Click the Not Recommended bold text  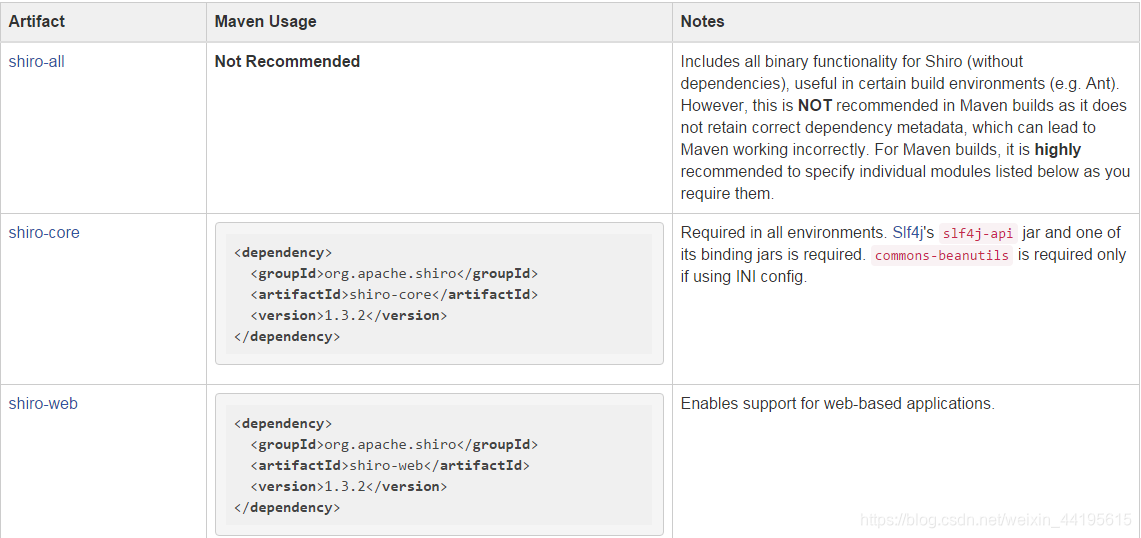coord(287,62)
